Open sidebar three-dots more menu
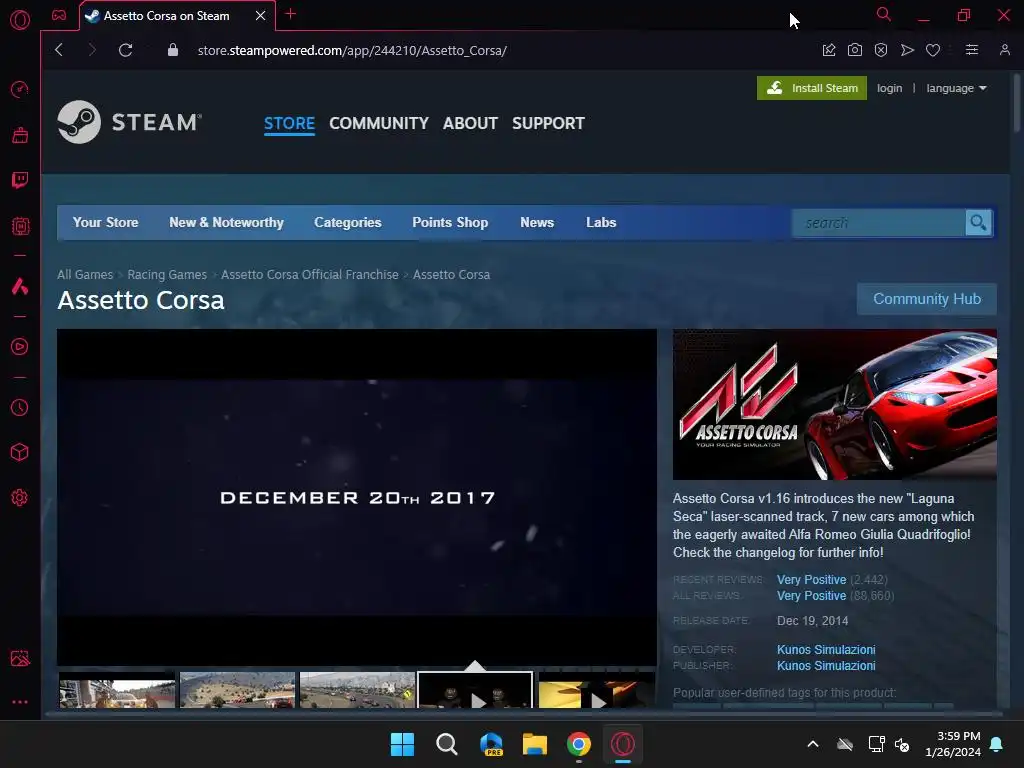 [20, 702]
